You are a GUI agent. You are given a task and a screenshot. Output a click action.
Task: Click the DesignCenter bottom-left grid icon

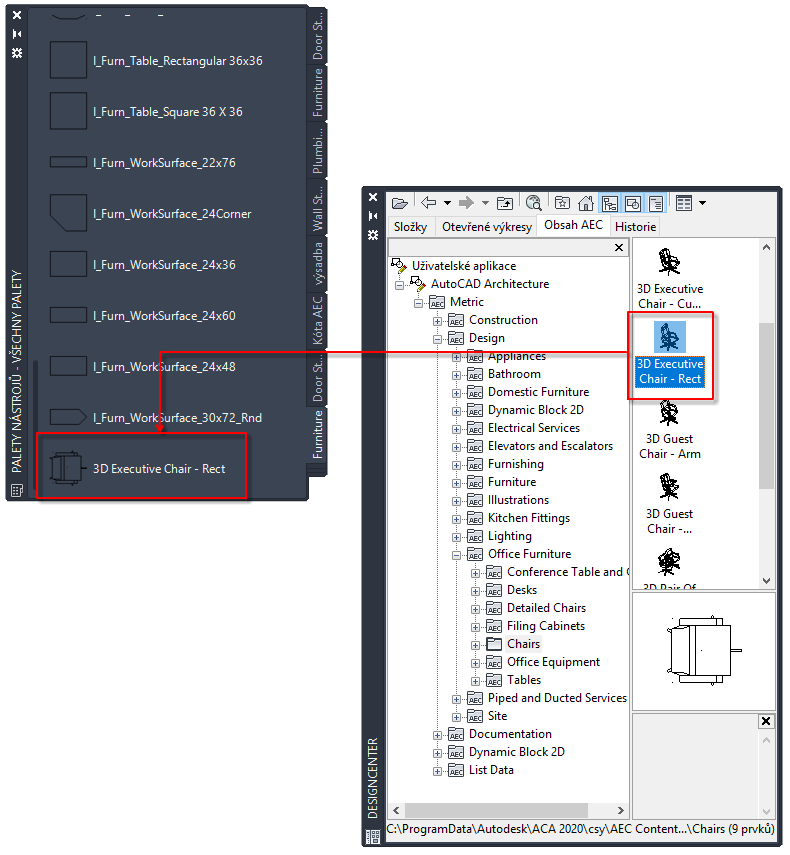pyautogui.click(x=373, y=836)
